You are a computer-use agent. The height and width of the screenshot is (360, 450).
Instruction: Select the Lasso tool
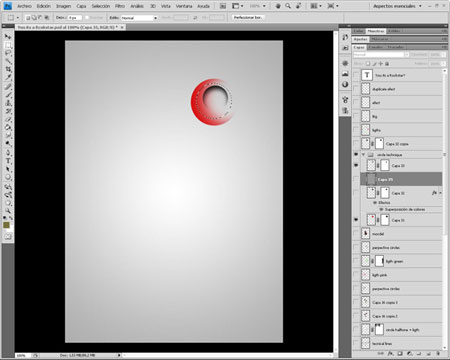click(8, 53)
